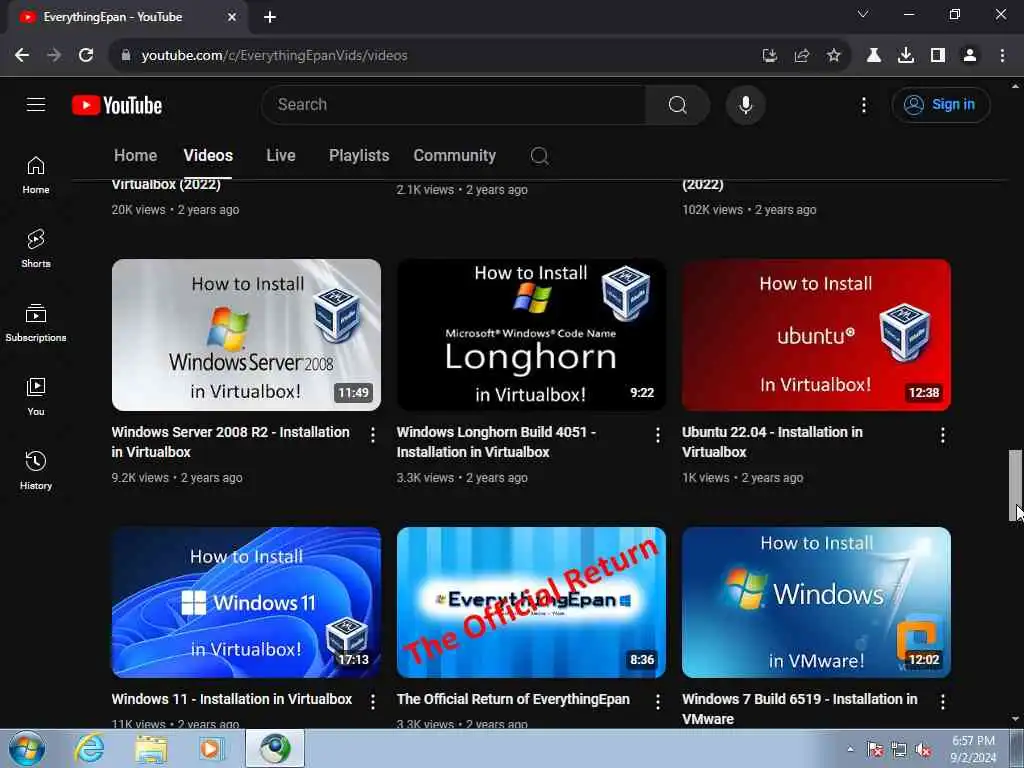
Task: Open Home in the sidebar
Action: [x=36, y=175]
